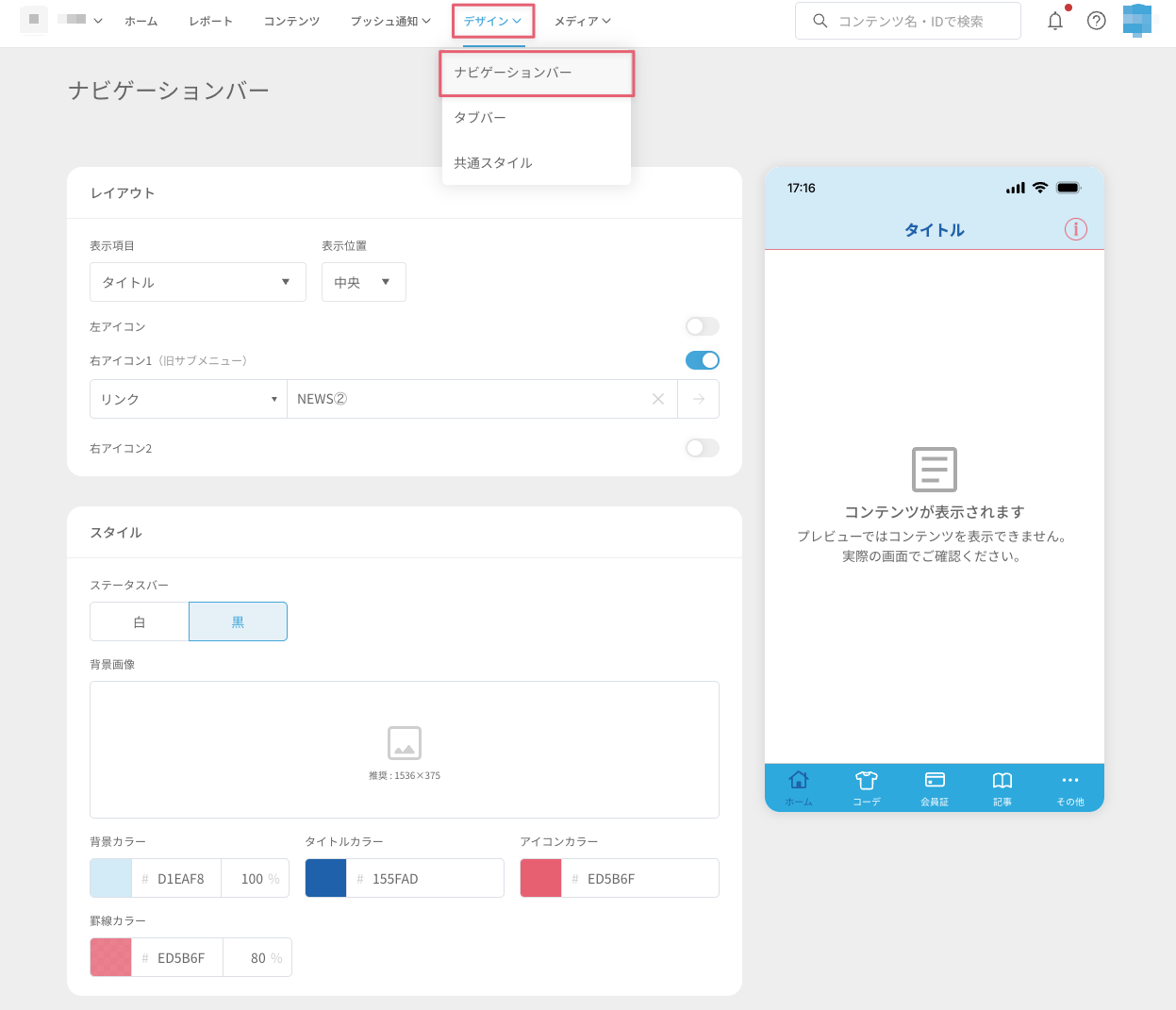Expand the メディア menu
Image resolution: width=1176 pixels, height=1010 pixels.
[582, 21]
